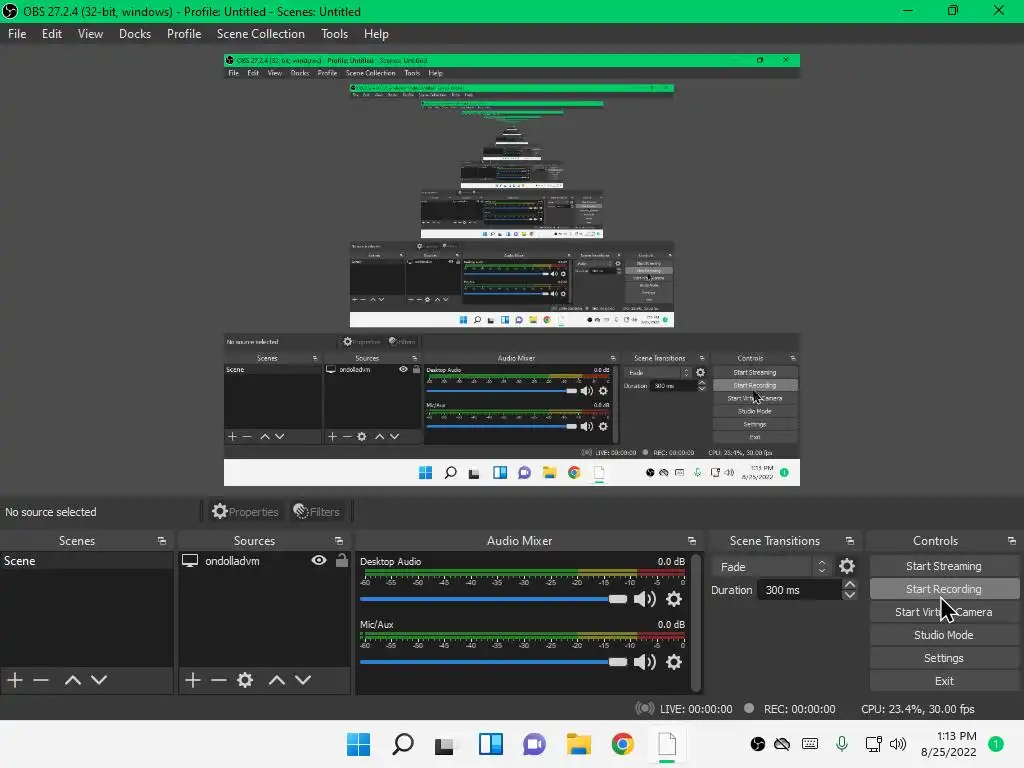Adjust Desktop Audio volume slider
The width and height of the screenshot is (1024, 768).
tap(493, 599)
